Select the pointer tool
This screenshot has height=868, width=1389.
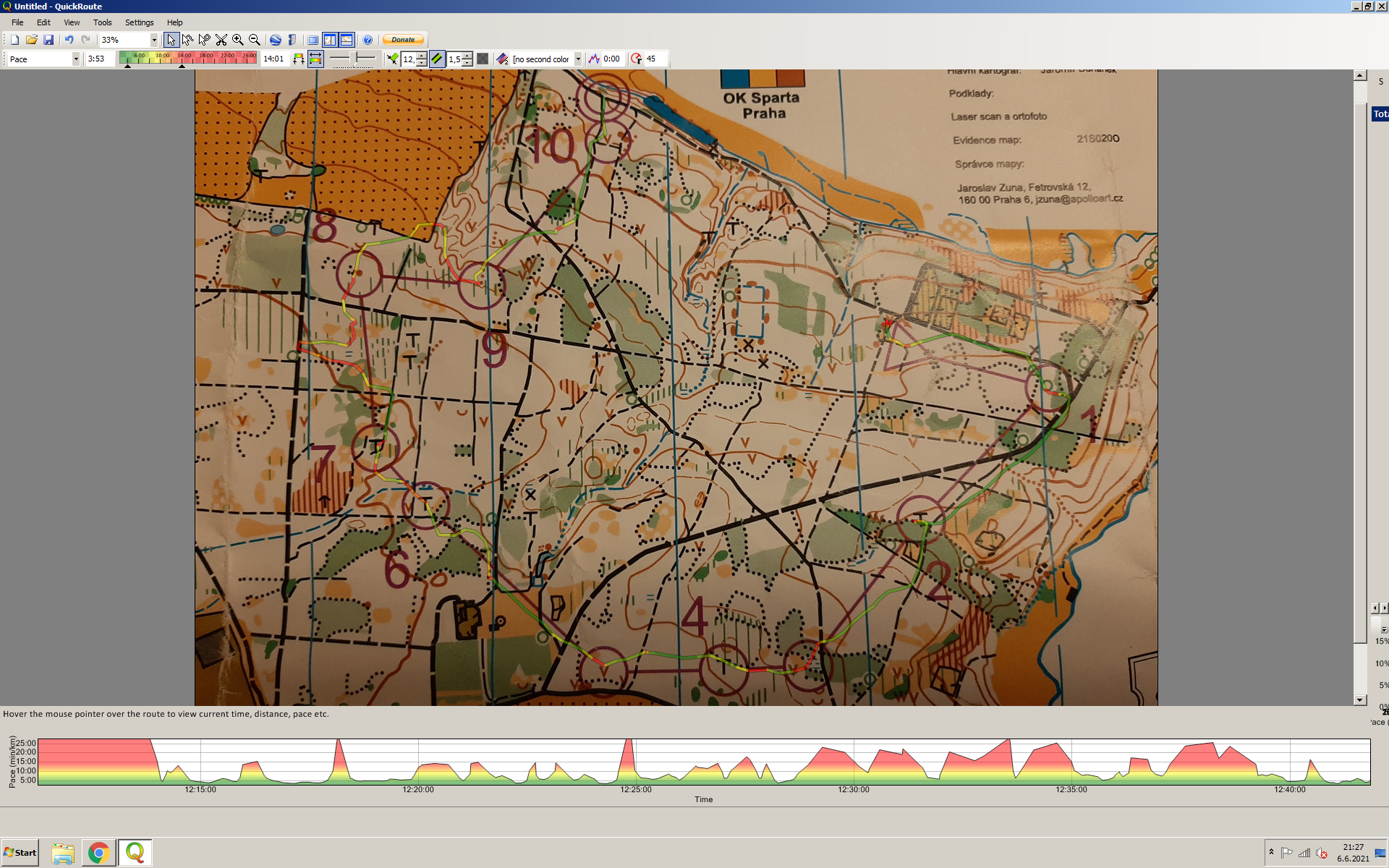tap(171, 40)
